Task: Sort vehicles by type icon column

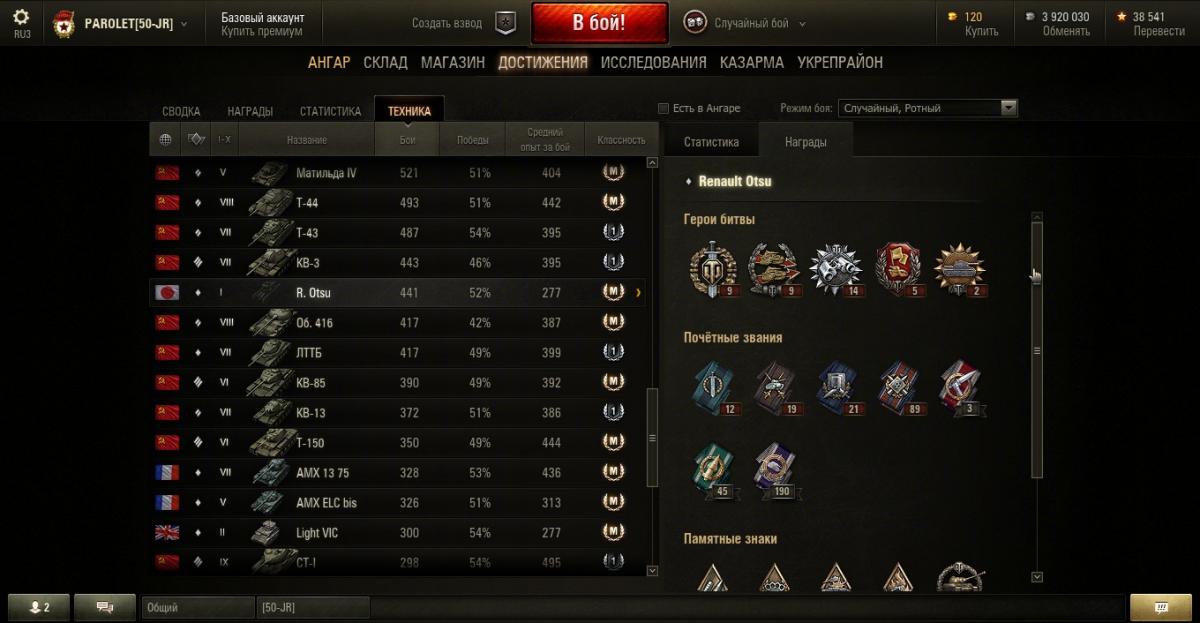Action: [196, 140]
